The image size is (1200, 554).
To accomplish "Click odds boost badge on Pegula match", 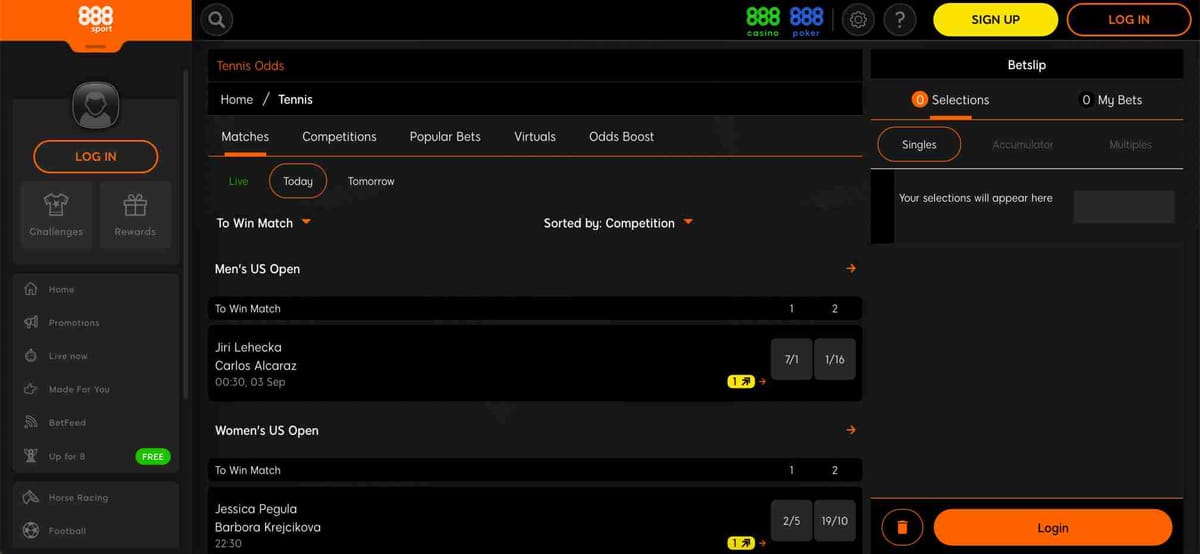I will [741, 543].
